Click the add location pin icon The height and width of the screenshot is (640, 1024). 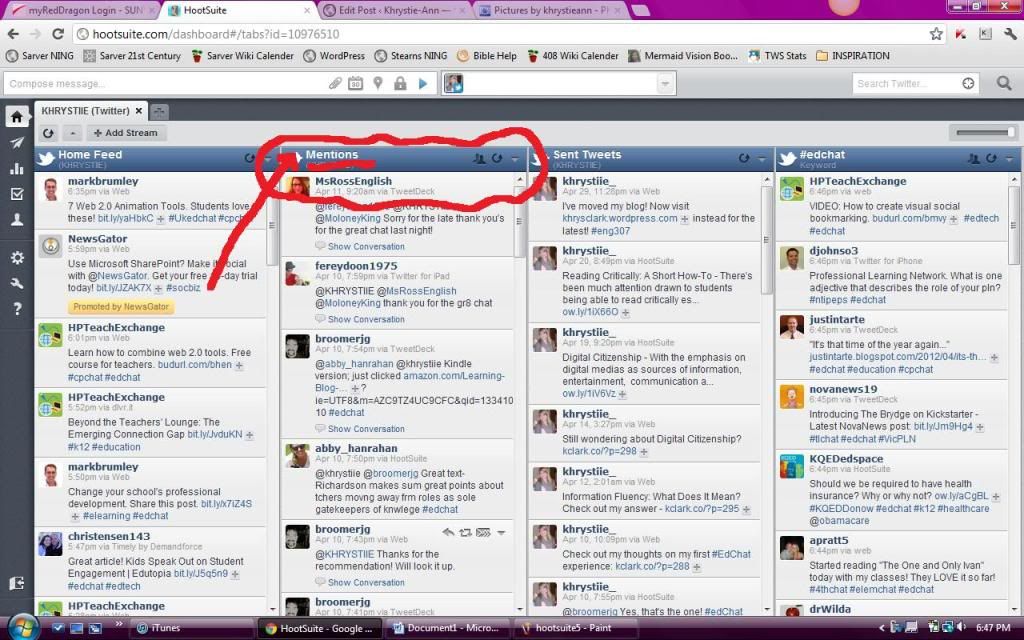coord(377,84)
